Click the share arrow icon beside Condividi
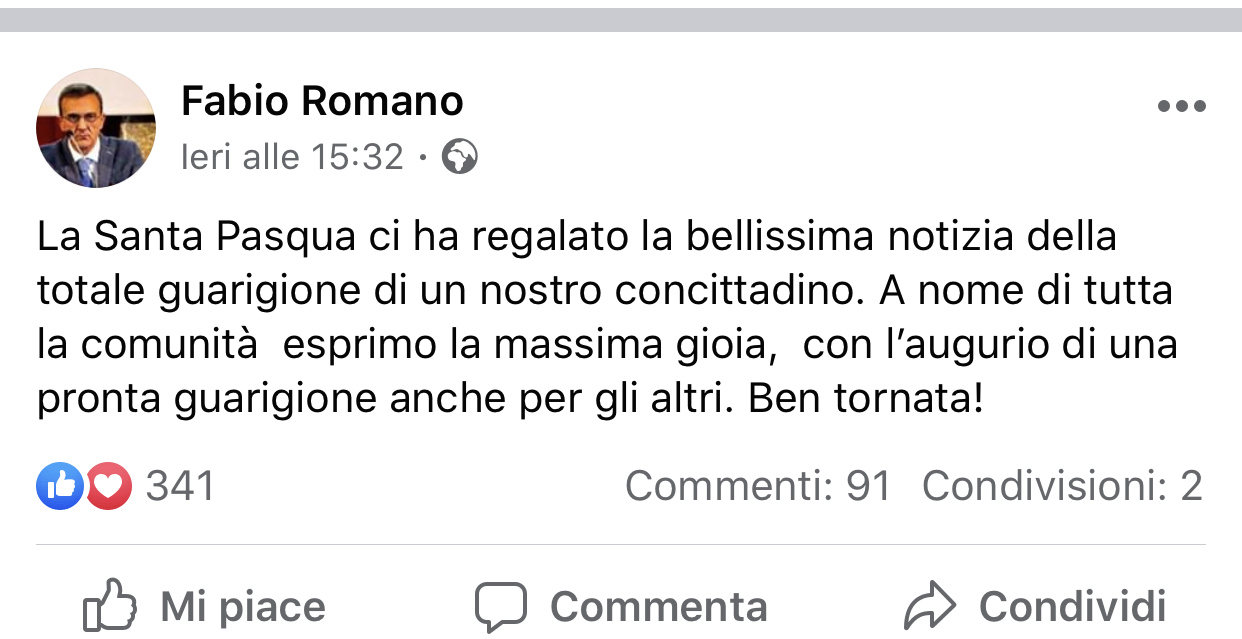 [929, 606]
